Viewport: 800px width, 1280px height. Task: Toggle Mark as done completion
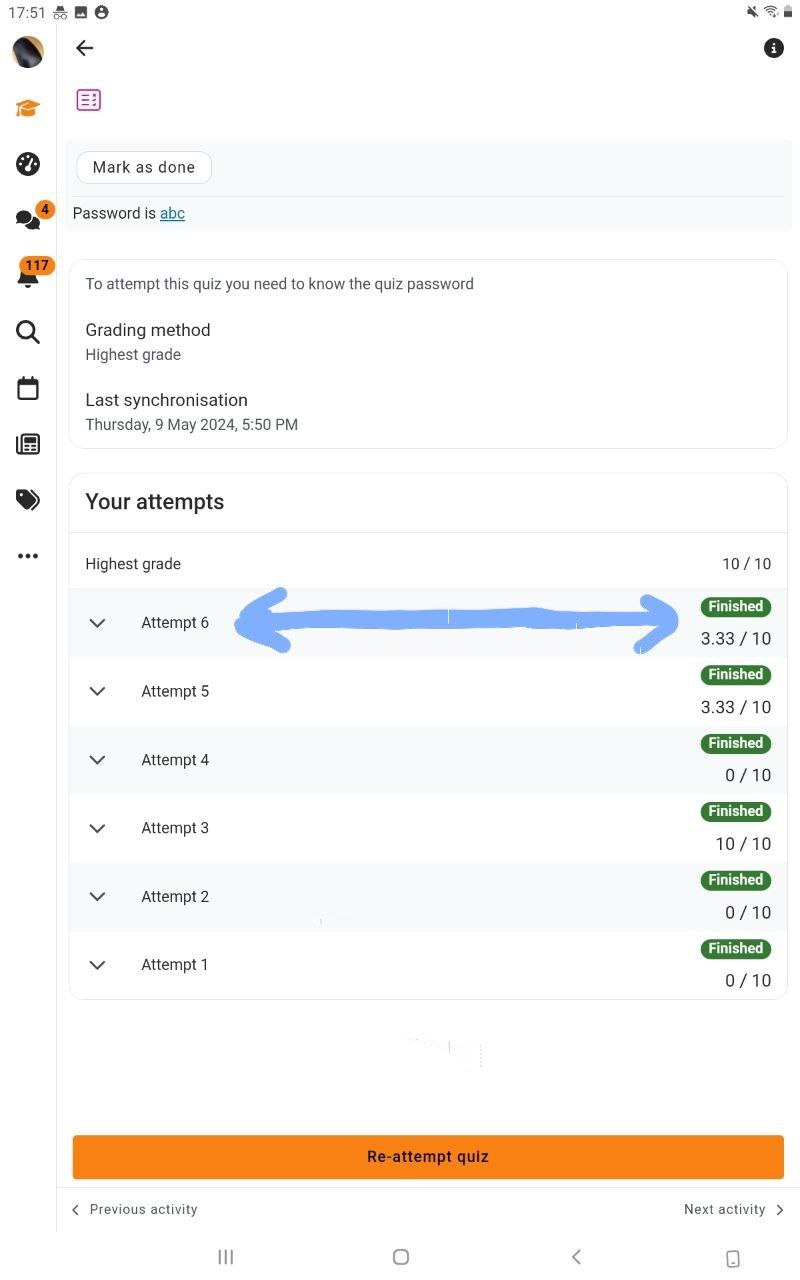(x=144, y=167)
